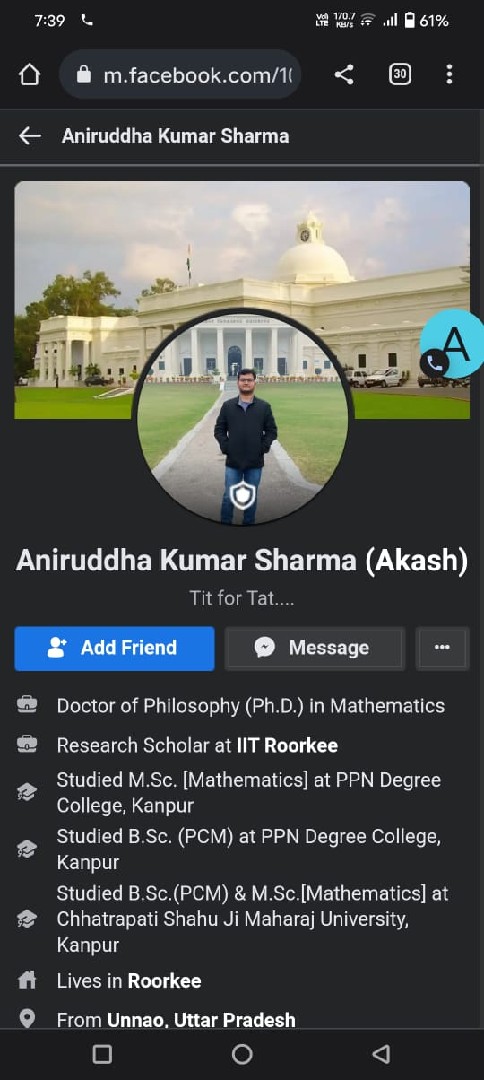Screen dimensions: 484x1080
Task: Send a message via Message button
Action: pyautogui.click(x=315, y=648)
